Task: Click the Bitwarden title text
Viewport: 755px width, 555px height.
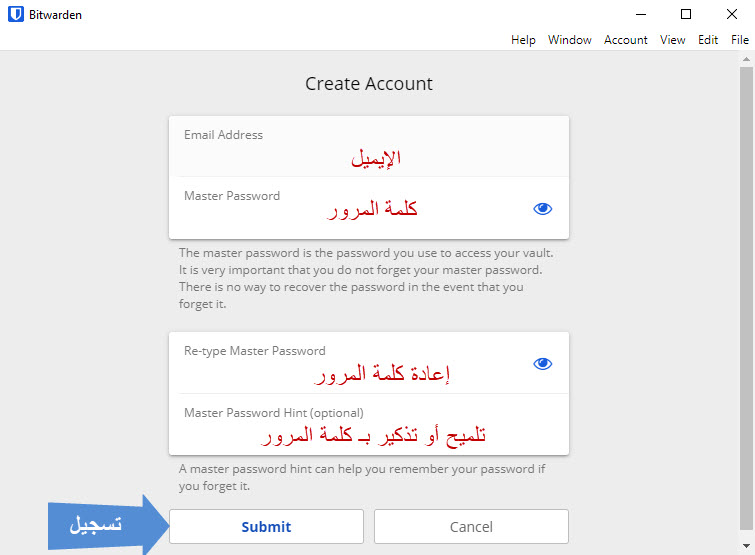Action: [x=55, y=15]
